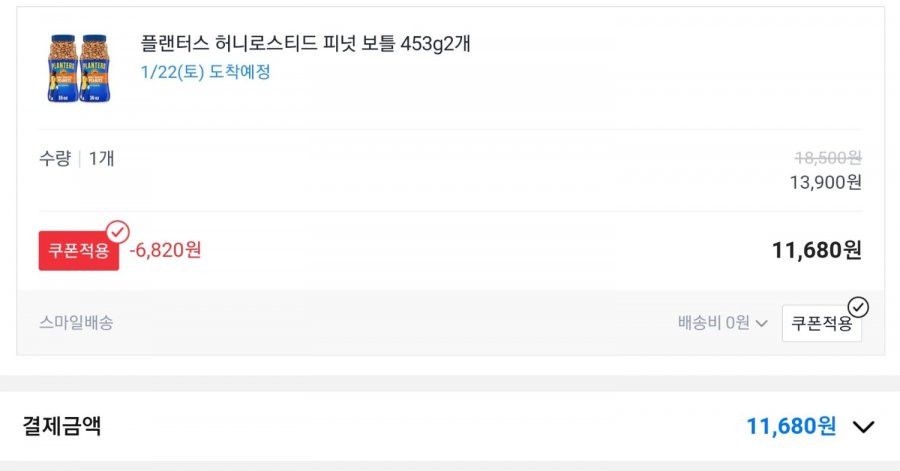The width and height of the screenshot is (900, 471).
Task: Select the 수량 1개 quantity text
Action: click(x=76, y=158)
